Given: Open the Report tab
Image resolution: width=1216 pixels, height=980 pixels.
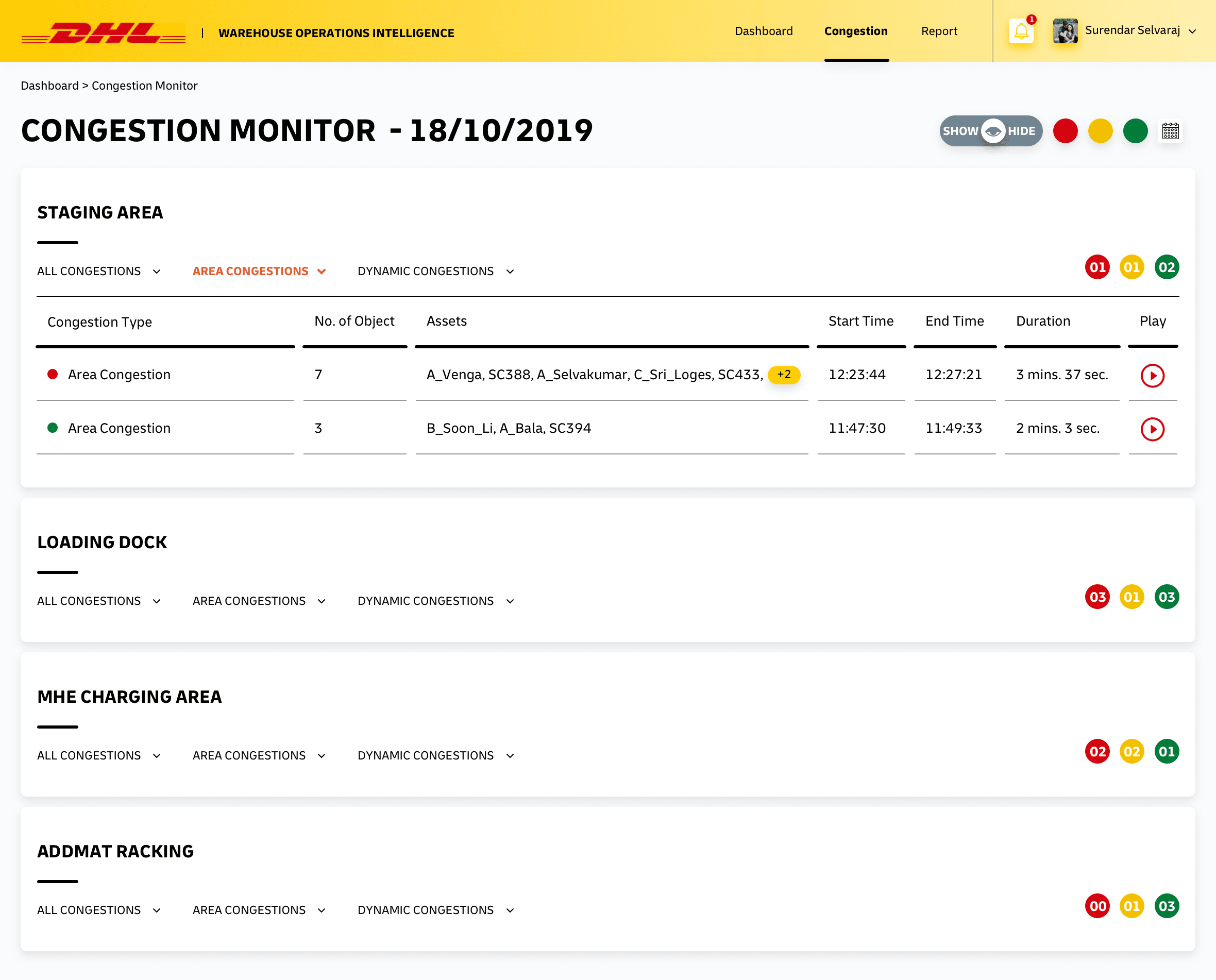Looking at the screenshot, I should pos(939,31).
